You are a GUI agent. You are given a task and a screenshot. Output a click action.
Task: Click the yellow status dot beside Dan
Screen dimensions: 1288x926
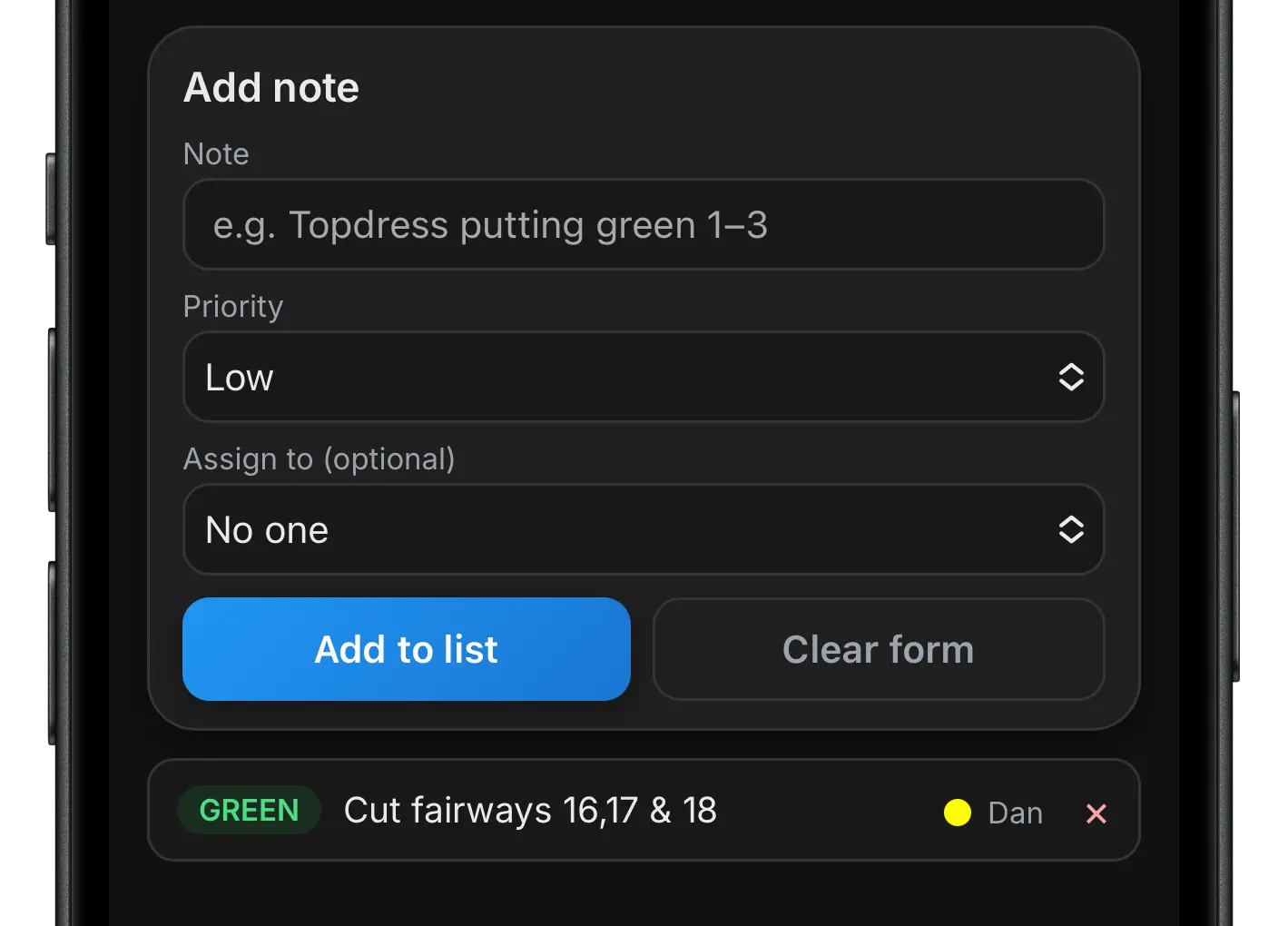click(x=958, y=813)
